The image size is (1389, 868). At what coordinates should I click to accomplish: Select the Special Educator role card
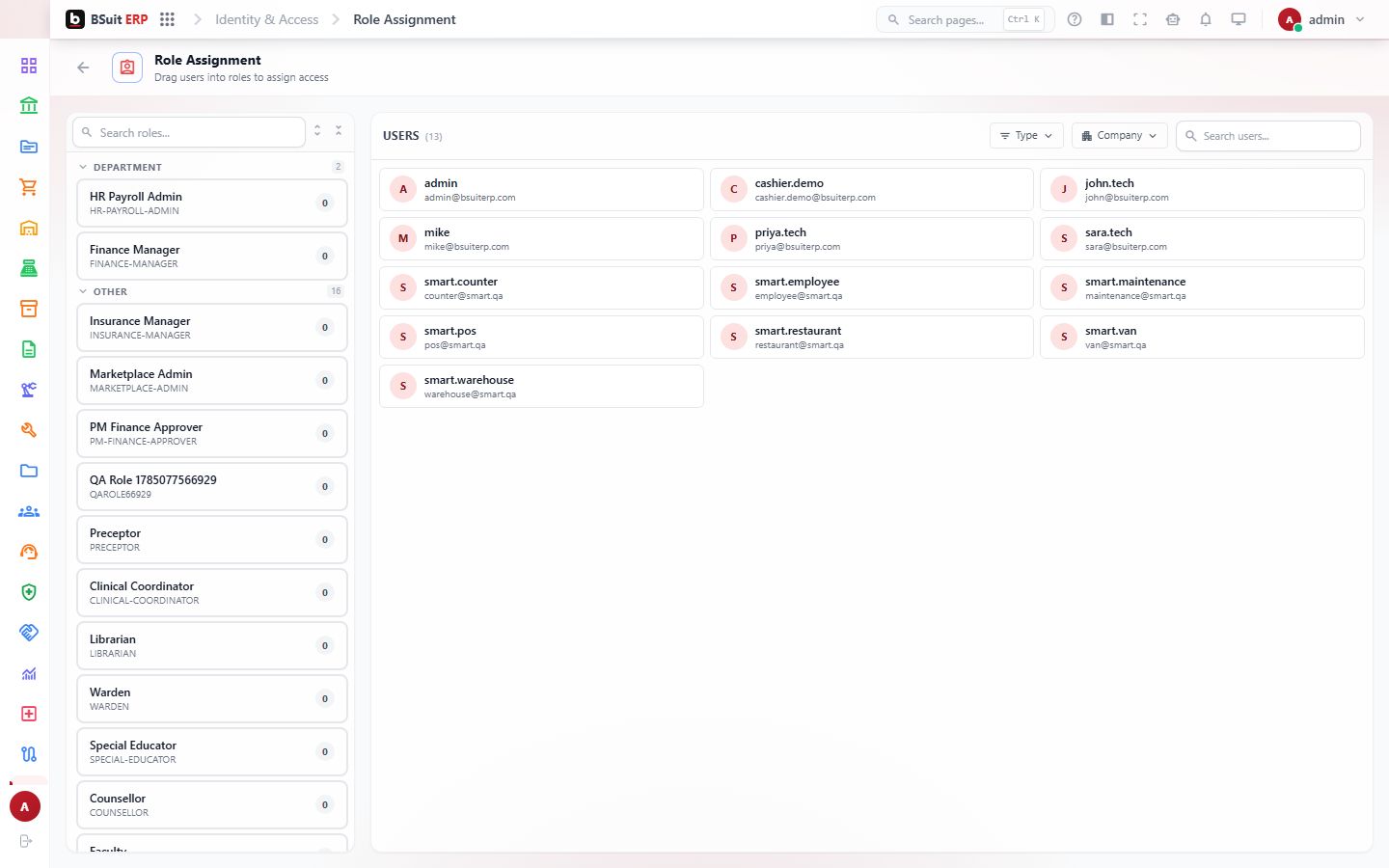[212, 752]
